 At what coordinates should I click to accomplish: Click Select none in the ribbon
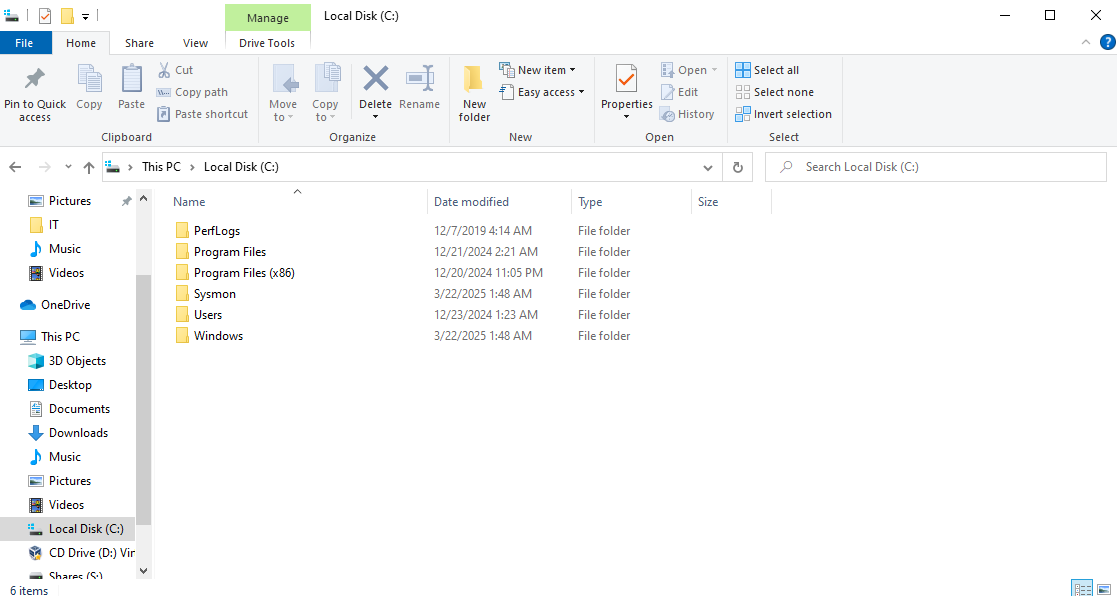coord(743,92)
